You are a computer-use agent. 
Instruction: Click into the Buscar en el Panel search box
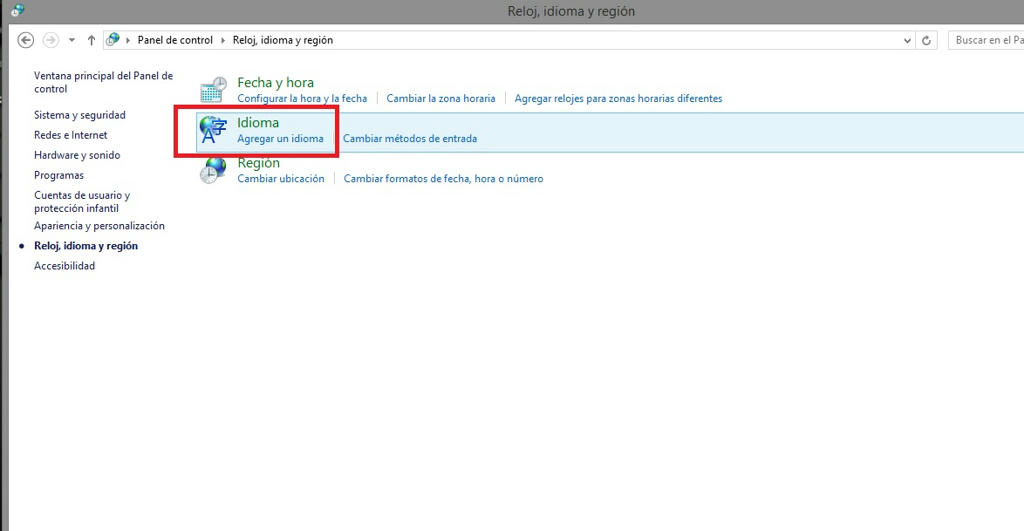point(986,40)
